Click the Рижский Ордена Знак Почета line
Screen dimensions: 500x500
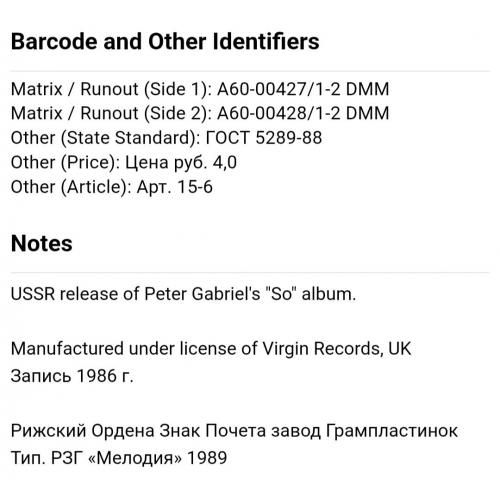[x=234, y=431]
